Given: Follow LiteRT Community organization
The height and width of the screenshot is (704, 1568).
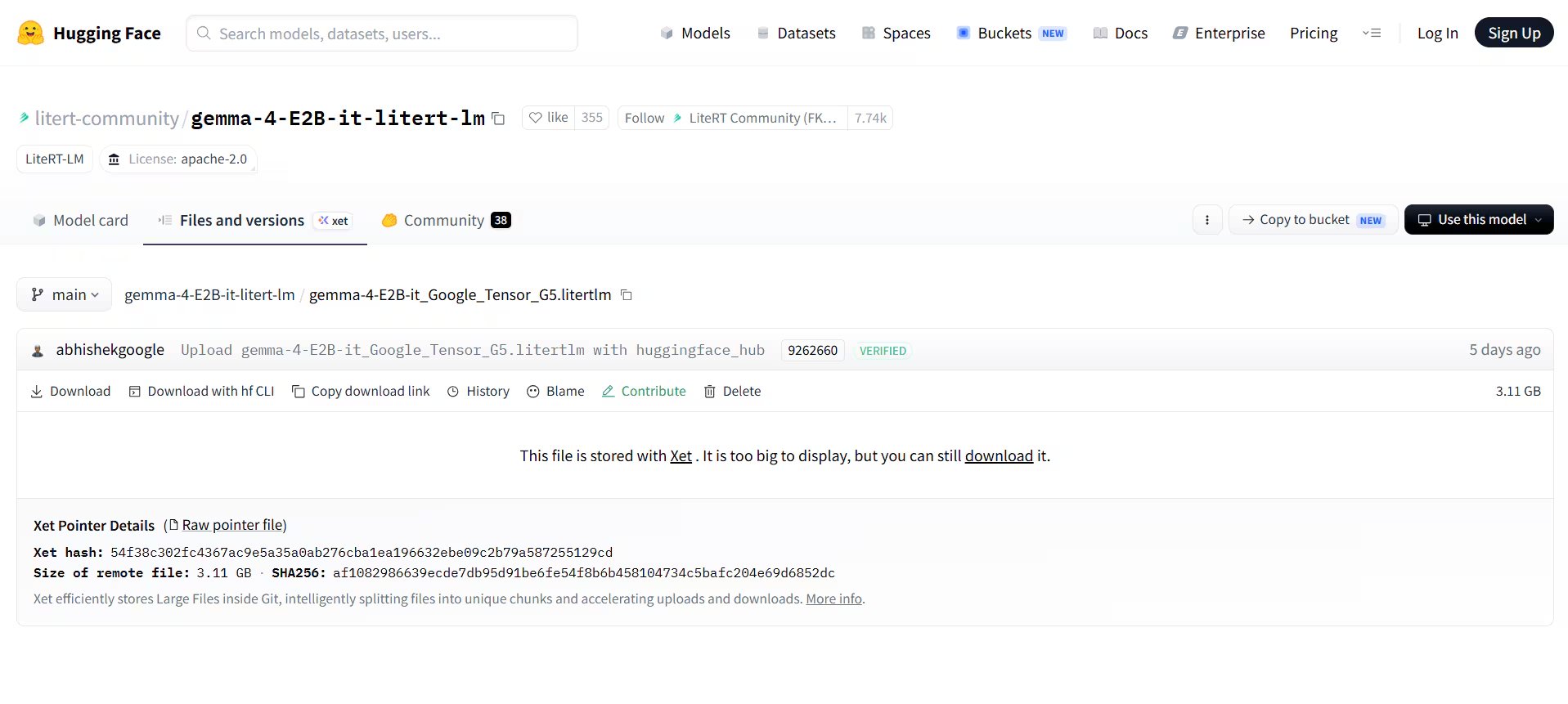Looking at the screenshot, I should (x=732, y=118).
